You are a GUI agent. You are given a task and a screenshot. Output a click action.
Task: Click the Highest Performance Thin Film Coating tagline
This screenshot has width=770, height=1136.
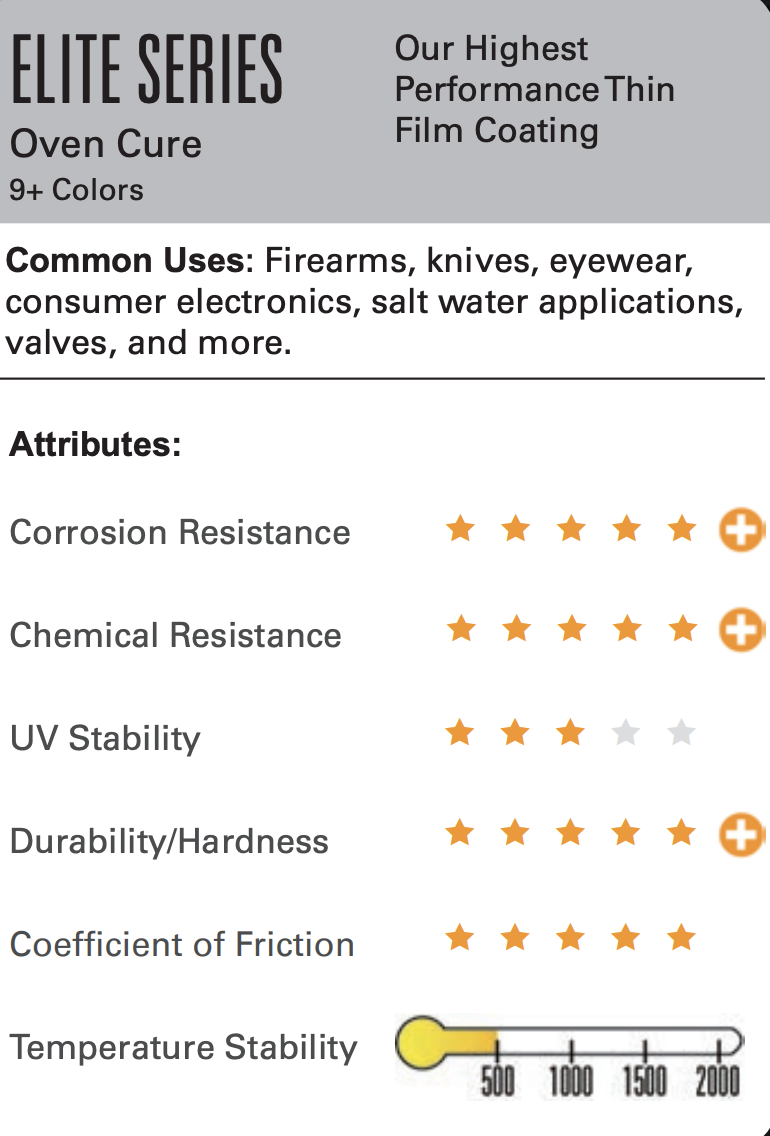point(534,89)
